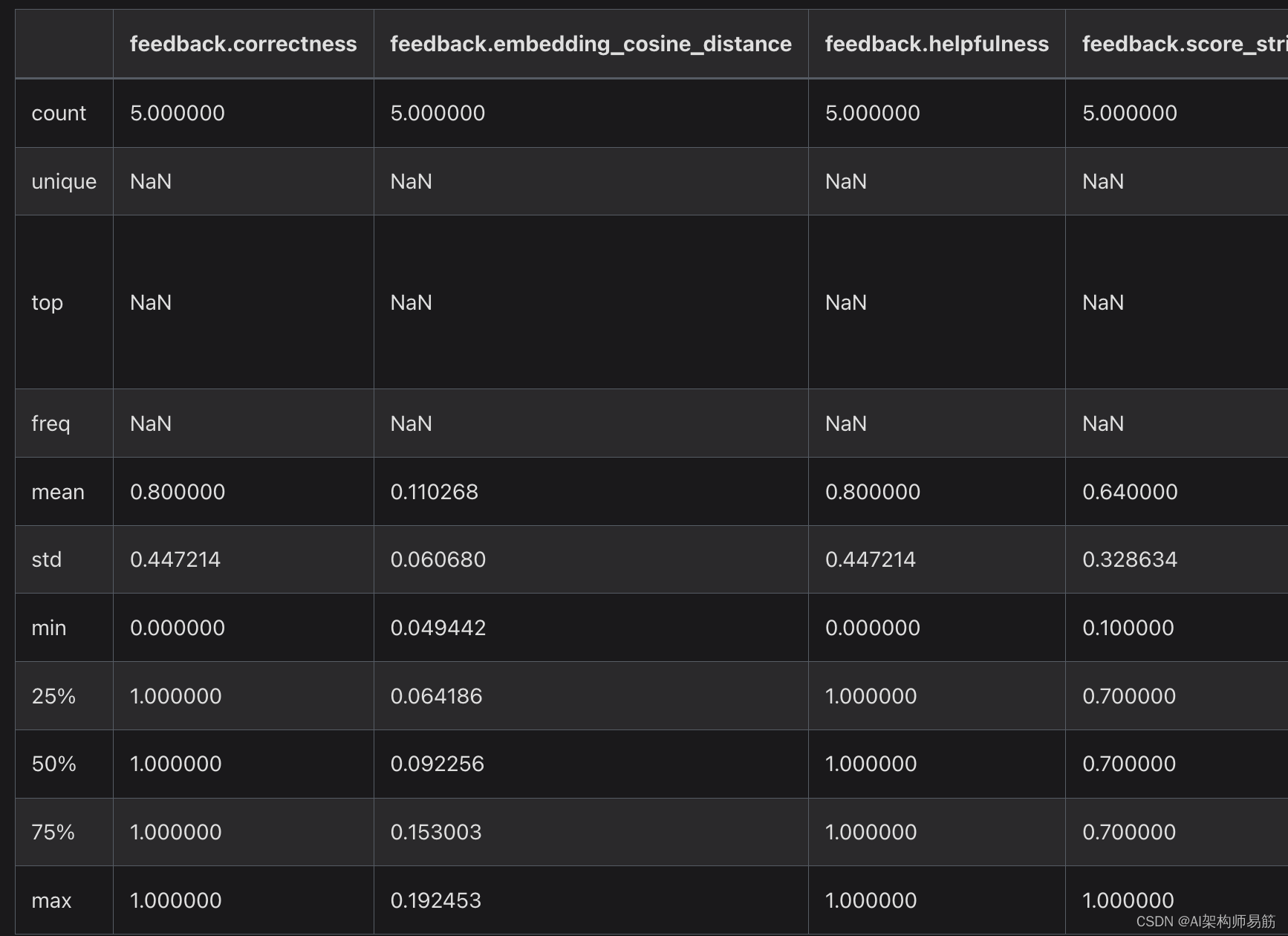The height and width of the screenshot is (936, 1288).
Task: Click the mean correctness value 0.800000
Action: (177, 491)
